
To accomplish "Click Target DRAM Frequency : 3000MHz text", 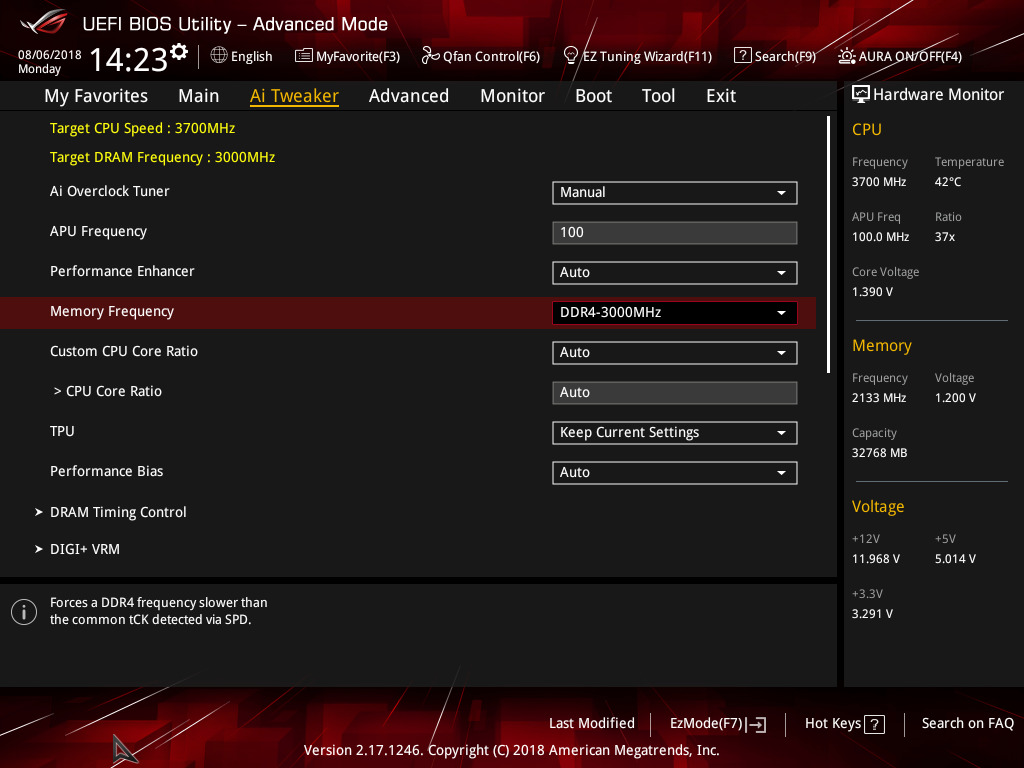I will click(162, 157).
